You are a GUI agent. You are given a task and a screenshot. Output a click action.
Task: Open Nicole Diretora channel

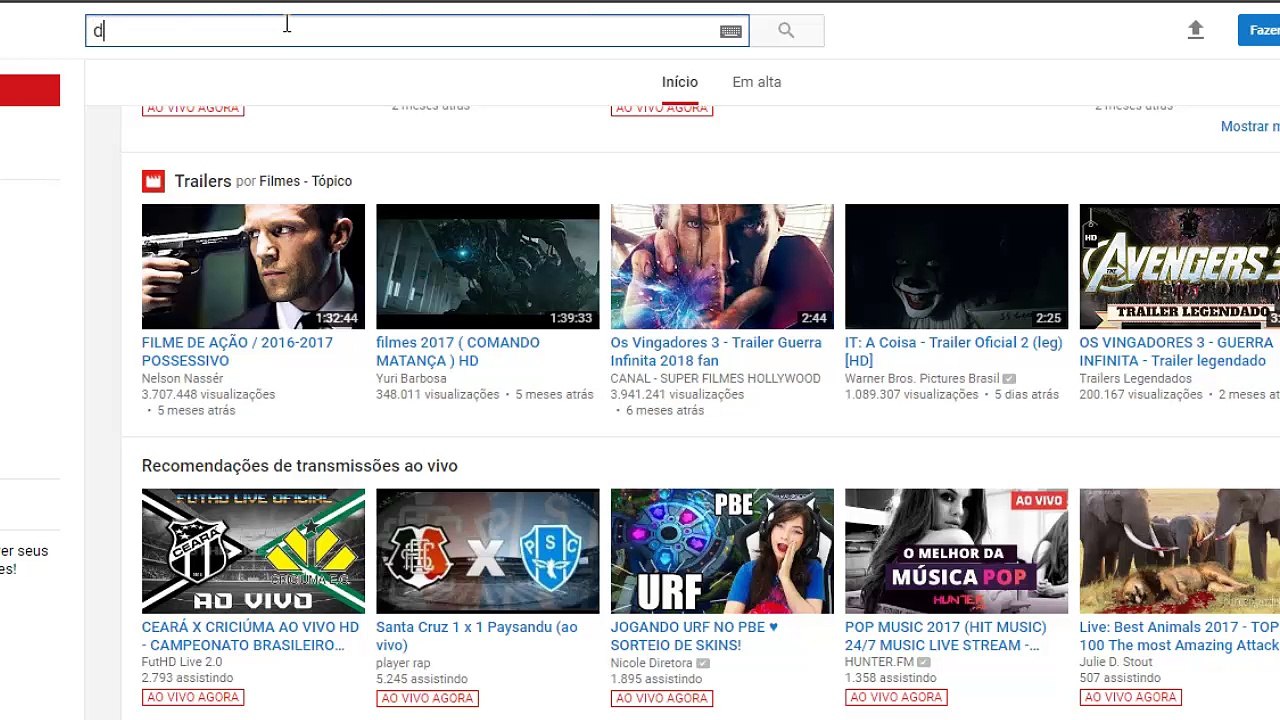coord(652,663)
